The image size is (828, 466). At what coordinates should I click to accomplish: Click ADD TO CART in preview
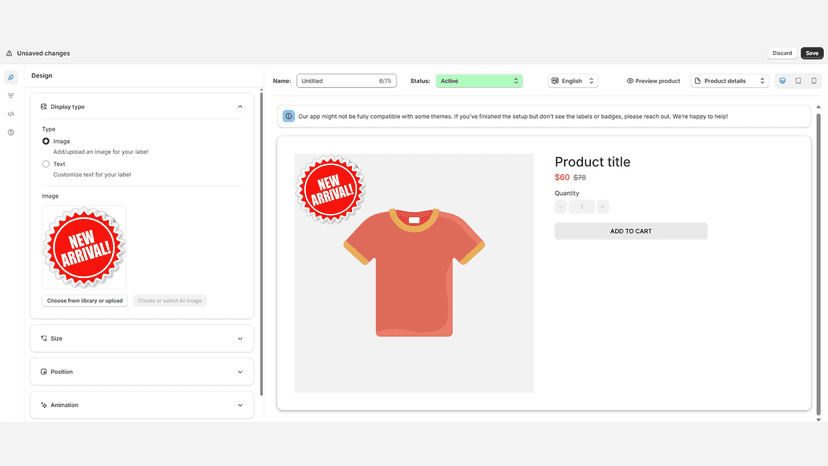[x=631, y=231]
